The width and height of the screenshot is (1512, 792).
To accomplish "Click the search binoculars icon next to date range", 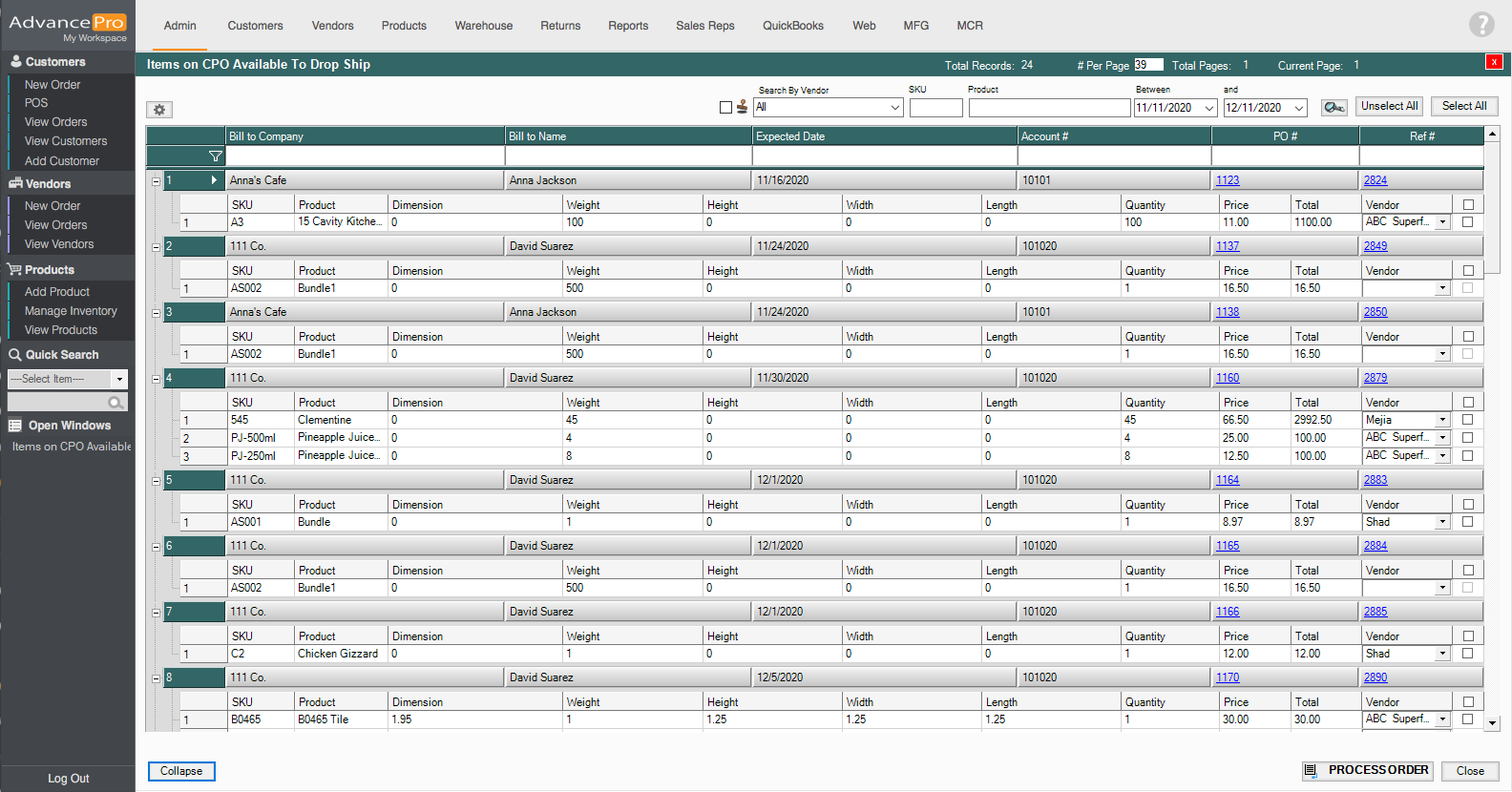I will point(1333,107).
